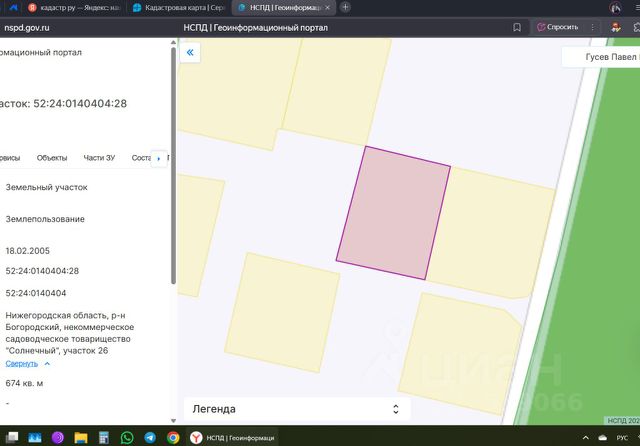
Task: Open Telegram from taskbar
Action: pos(150,437)
